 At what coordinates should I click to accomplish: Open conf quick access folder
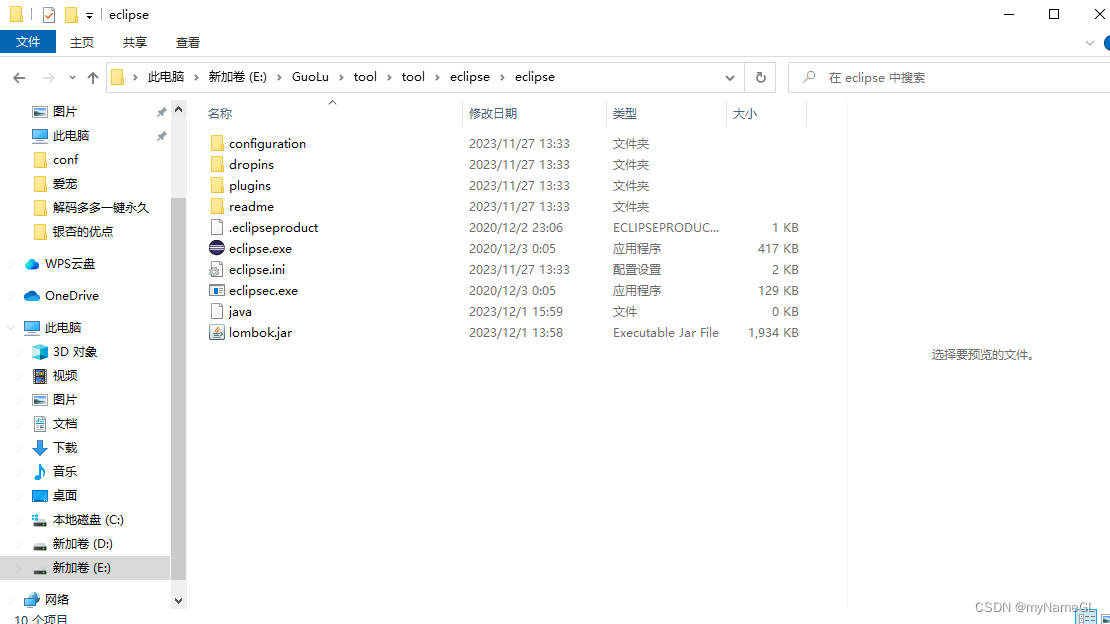click(x=56, y=159)
